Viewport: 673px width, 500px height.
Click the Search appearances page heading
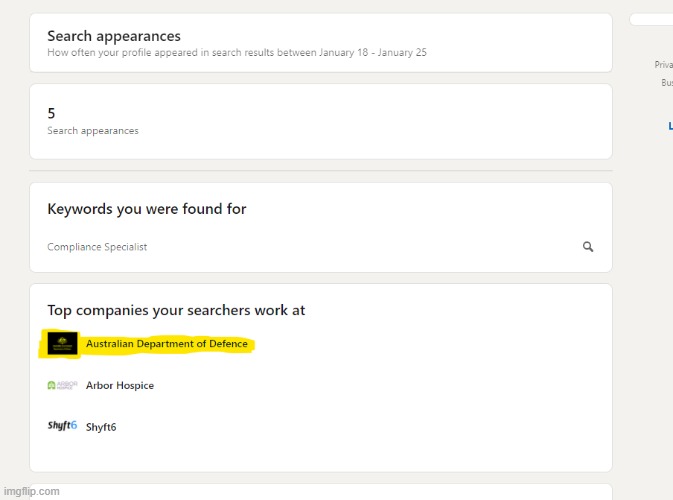tap(114, 36)
